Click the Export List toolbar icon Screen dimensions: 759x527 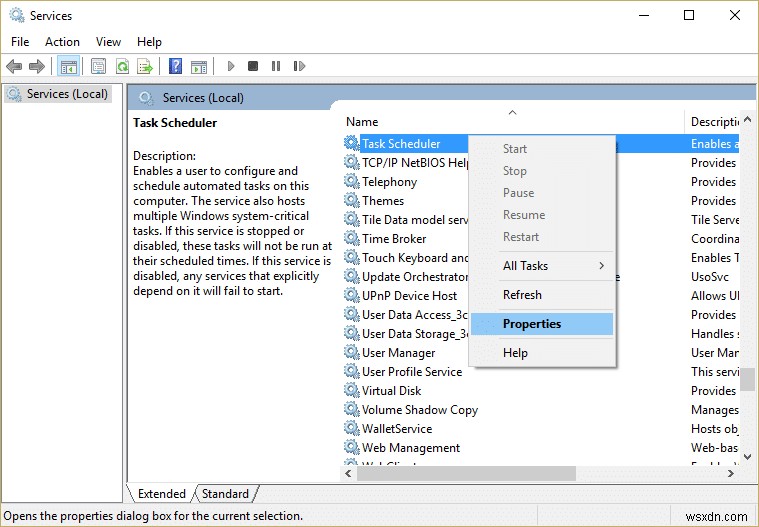click(145, 66)
